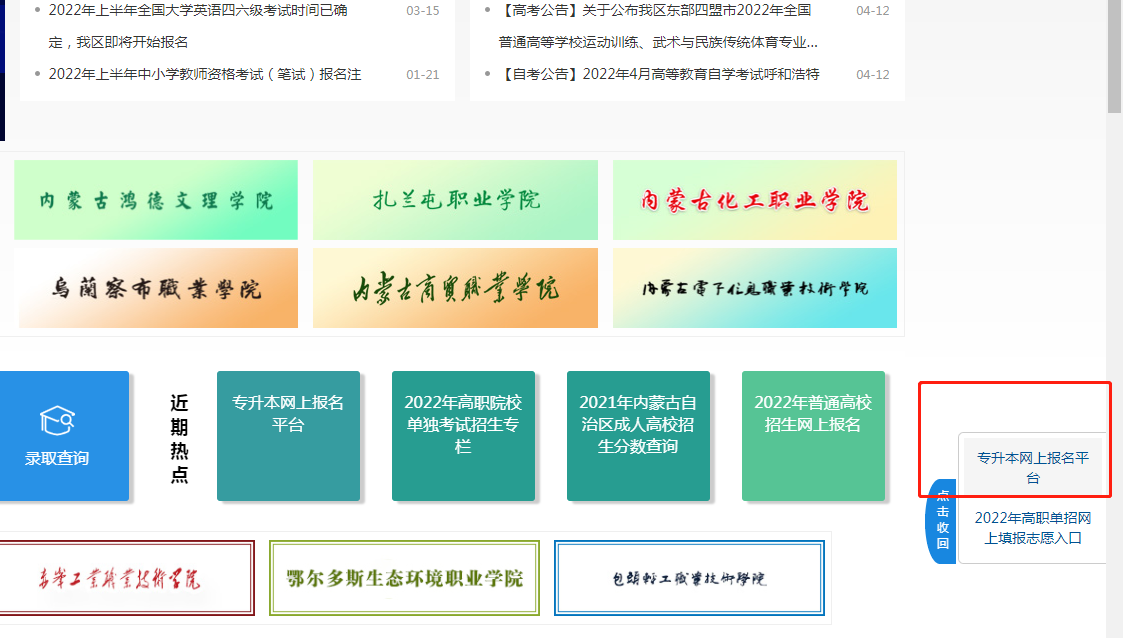Open the 内蒙古鸿德文理学院 banner
This screenshot has height=638, width=1123.
(x=155, y=199)
